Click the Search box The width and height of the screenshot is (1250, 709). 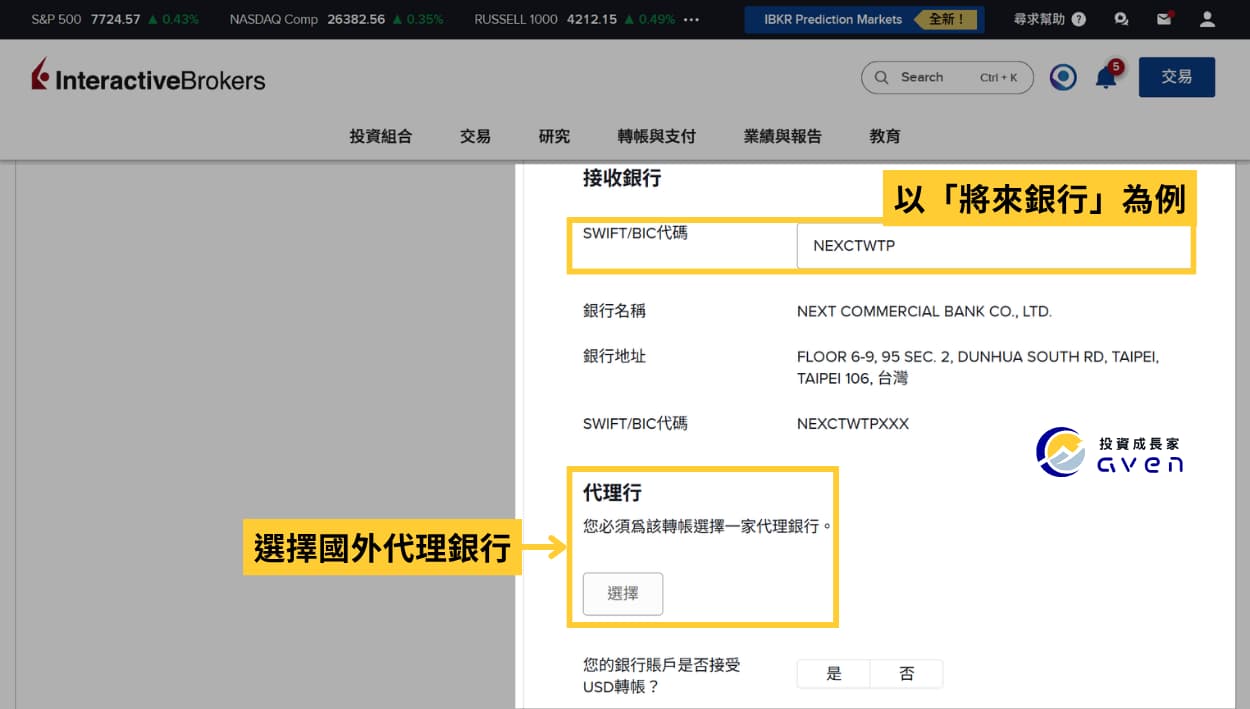click(x=947, y=77)
